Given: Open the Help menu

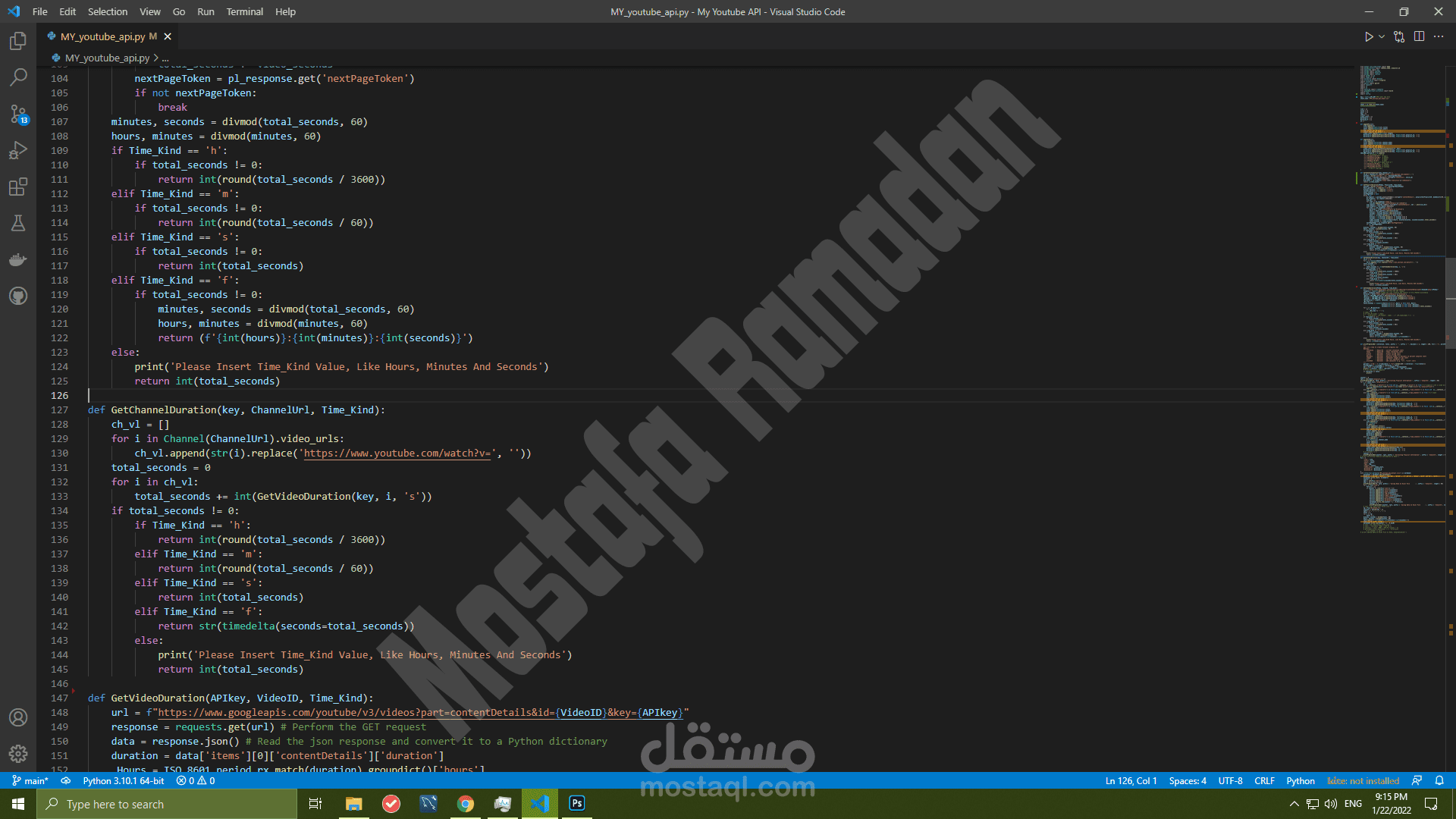Looking at the screenshot, I should tap(286, 11).
